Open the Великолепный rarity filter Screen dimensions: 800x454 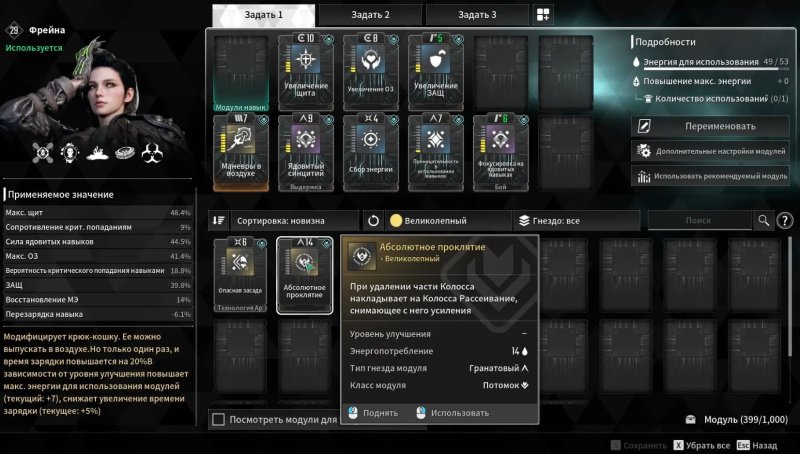(448, 221)
